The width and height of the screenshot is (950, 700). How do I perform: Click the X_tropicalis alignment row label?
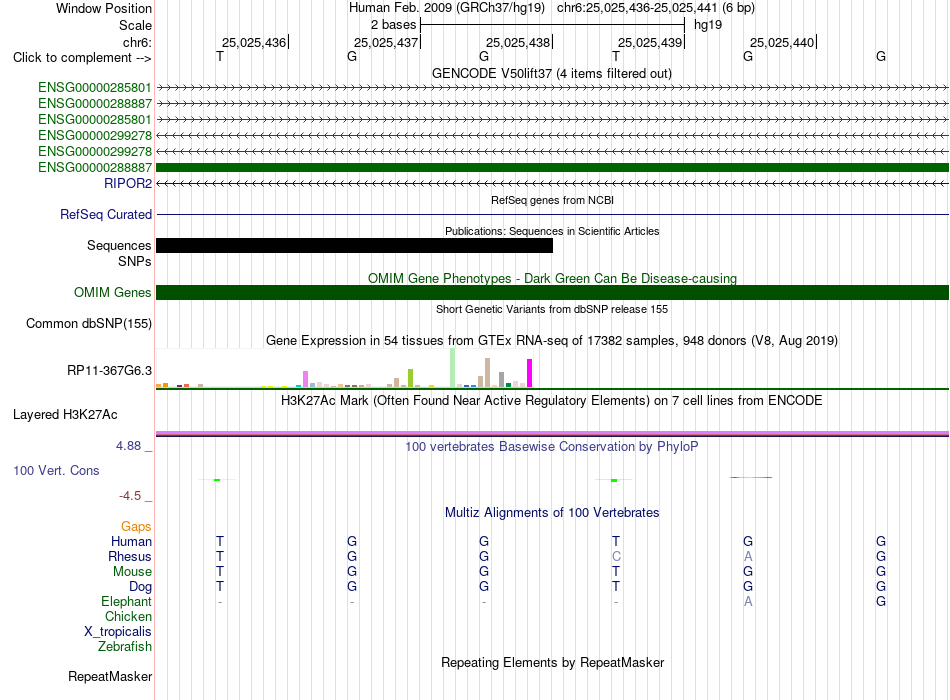pos(118,632)
